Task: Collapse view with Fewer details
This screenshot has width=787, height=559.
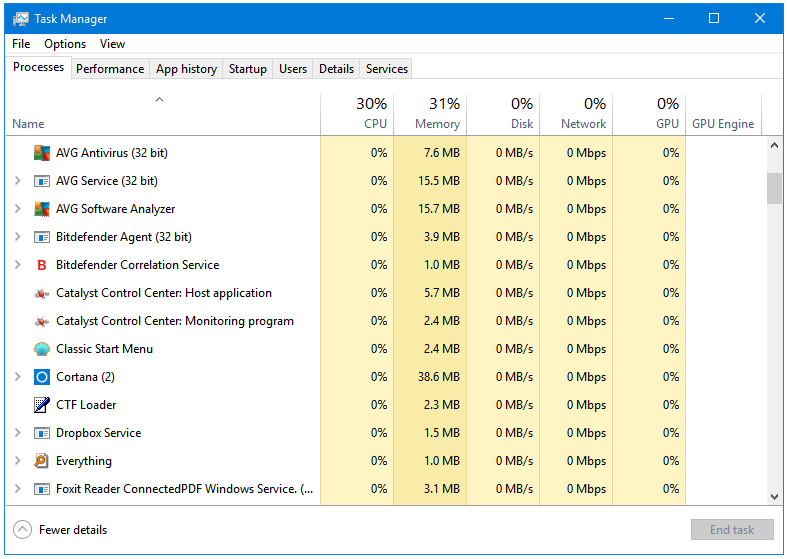Action: (61, 530)
